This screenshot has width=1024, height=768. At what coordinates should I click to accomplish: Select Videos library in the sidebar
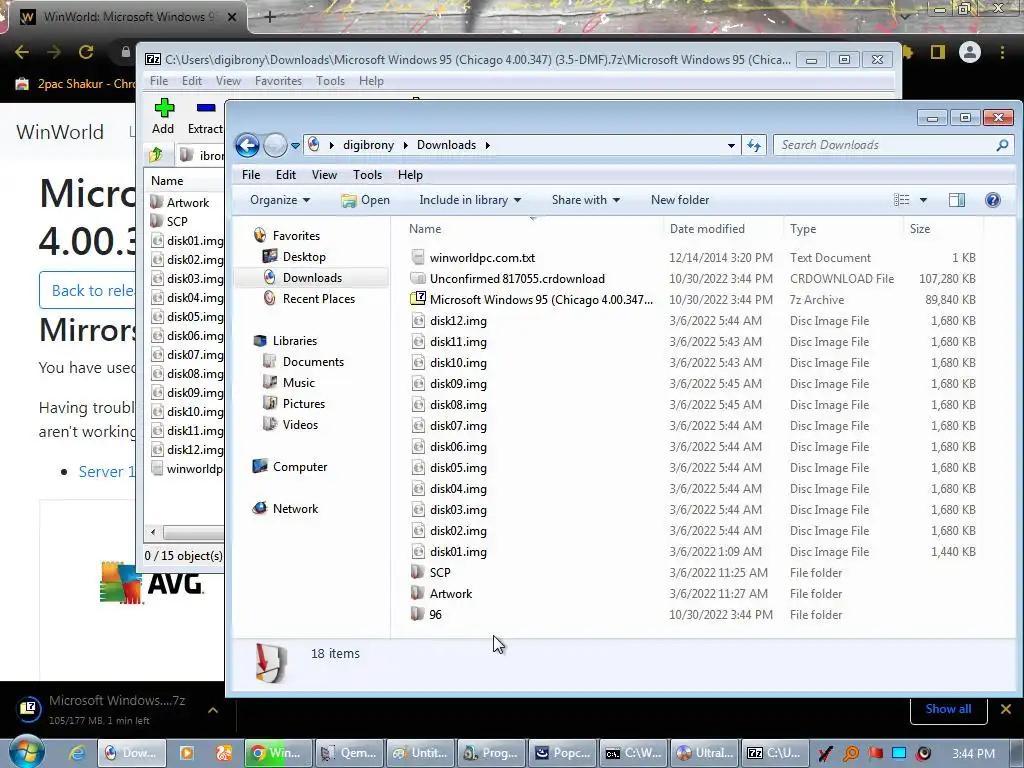pyautogui.click(x=300, y=424)
